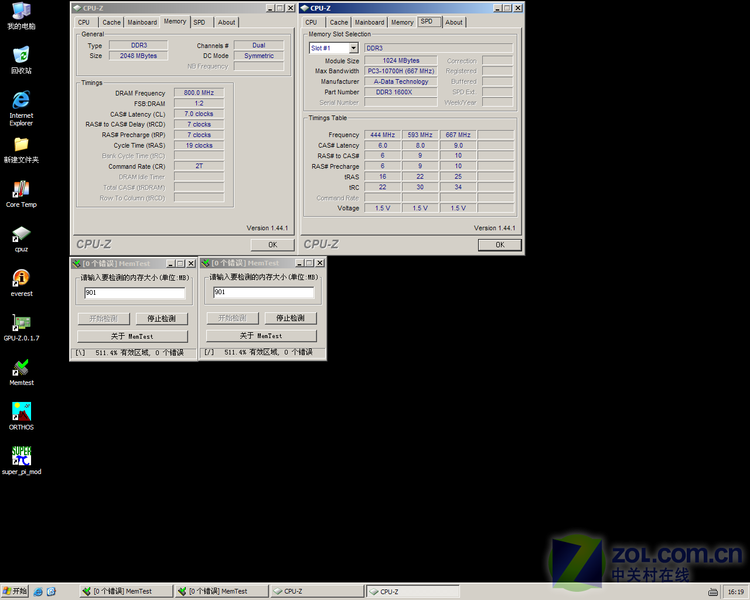Screen dimensions: 750x600
Task: Open About tab in right CPU-Z window
Action: (x=453, y=22)
